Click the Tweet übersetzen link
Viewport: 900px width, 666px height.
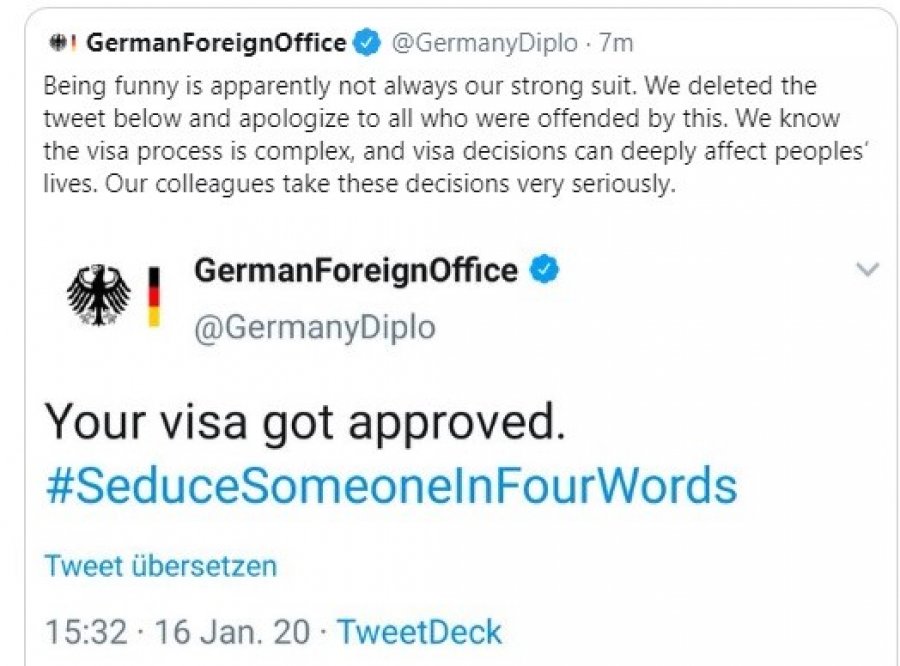(160, 566)
